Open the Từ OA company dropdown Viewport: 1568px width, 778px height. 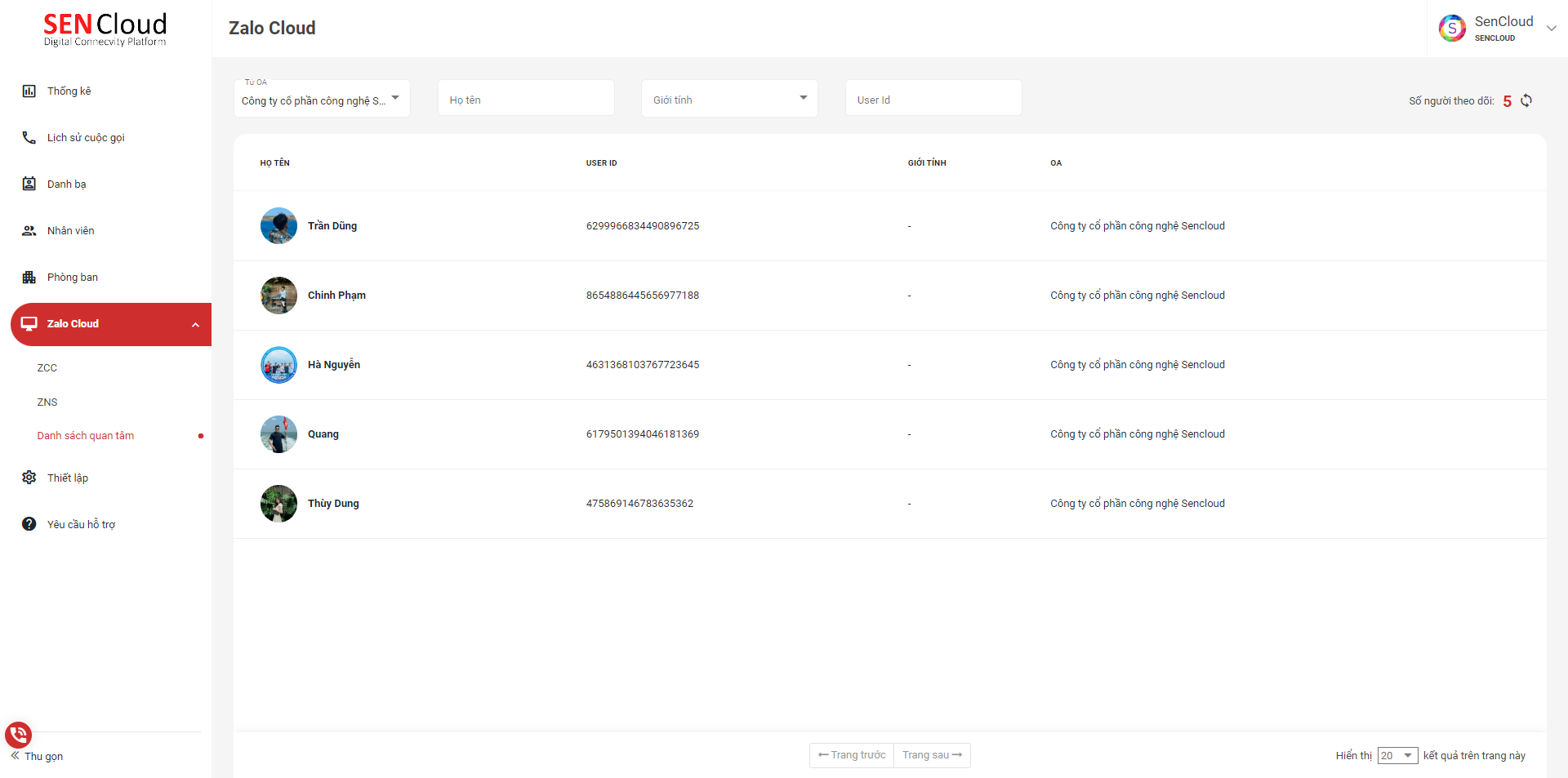pyautogui.click(x=322, y=100)
